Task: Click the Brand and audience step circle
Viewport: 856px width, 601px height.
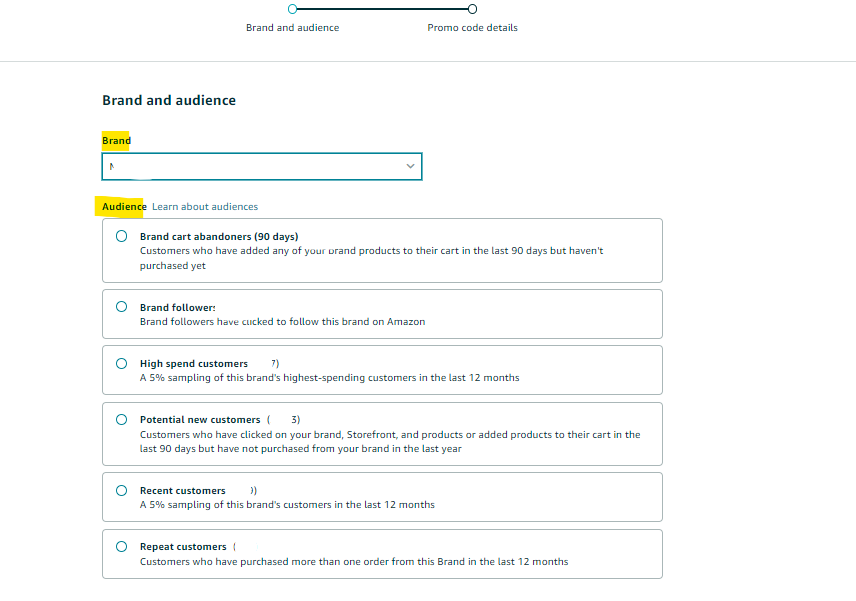Action: coord(293,9)
